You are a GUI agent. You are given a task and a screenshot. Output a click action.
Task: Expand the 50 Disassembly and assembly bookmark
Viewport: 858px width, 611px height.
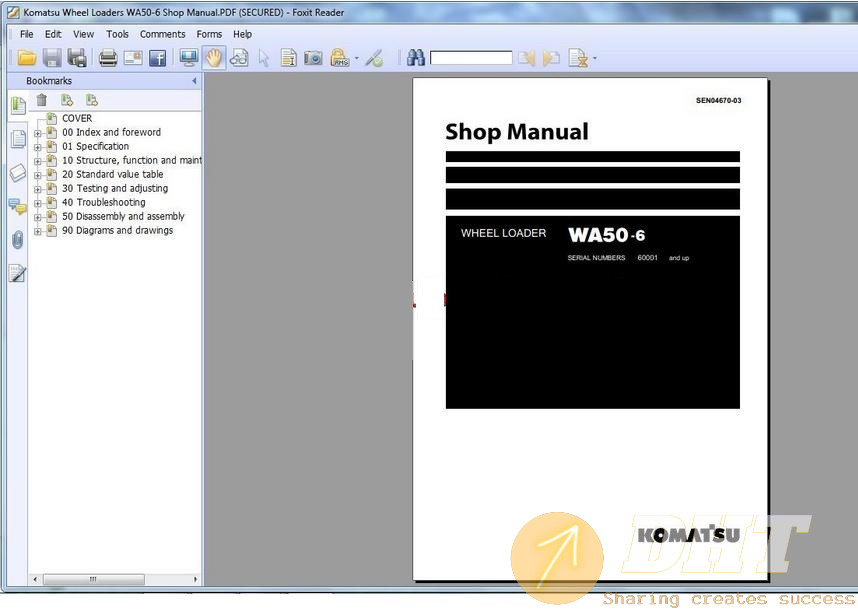38,217
